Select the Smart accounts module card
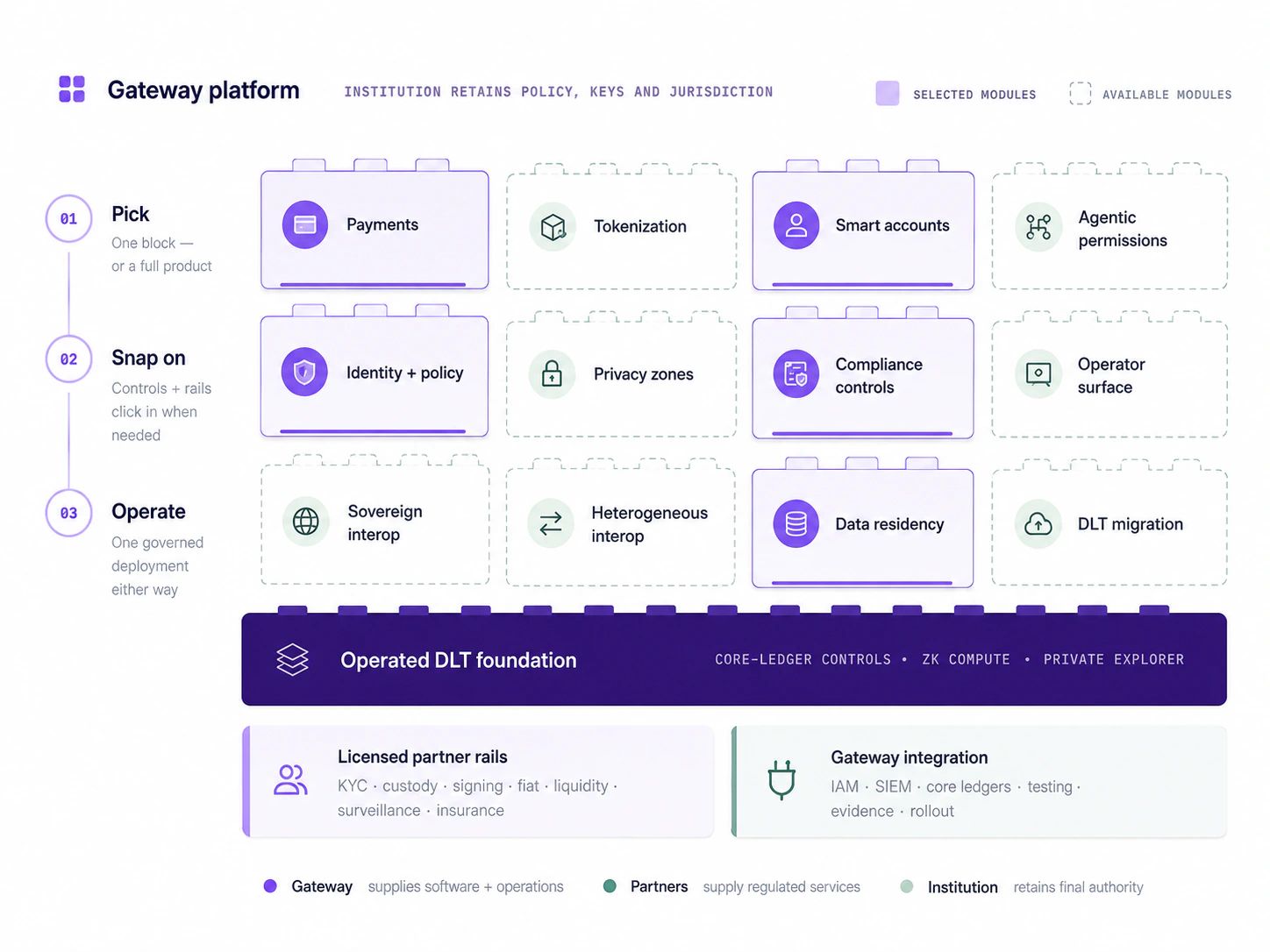This screenshot has width=1270, height=952. [863, 226]
